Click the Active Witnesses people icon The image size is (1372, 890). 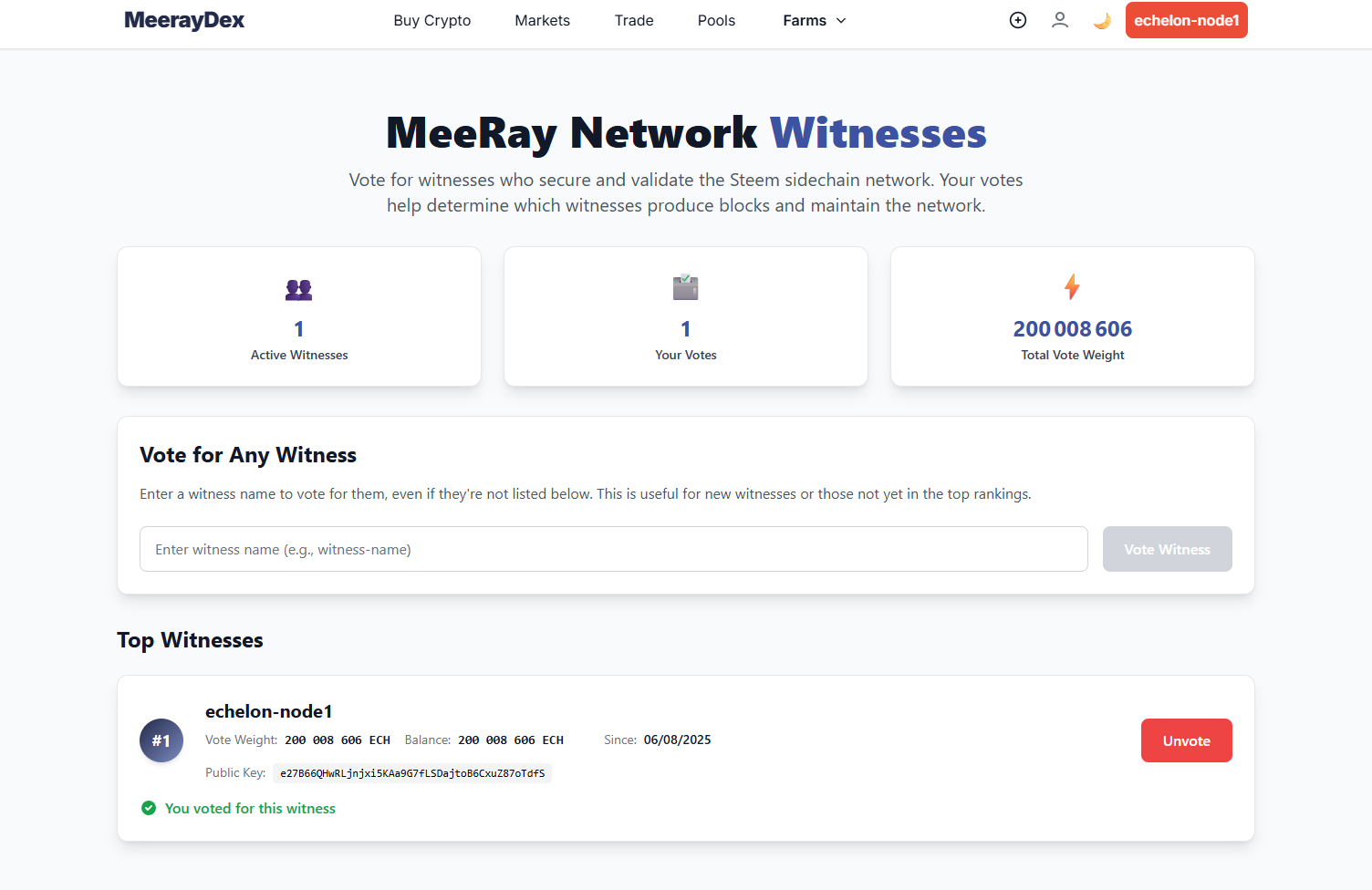click(x=299, y=289)
